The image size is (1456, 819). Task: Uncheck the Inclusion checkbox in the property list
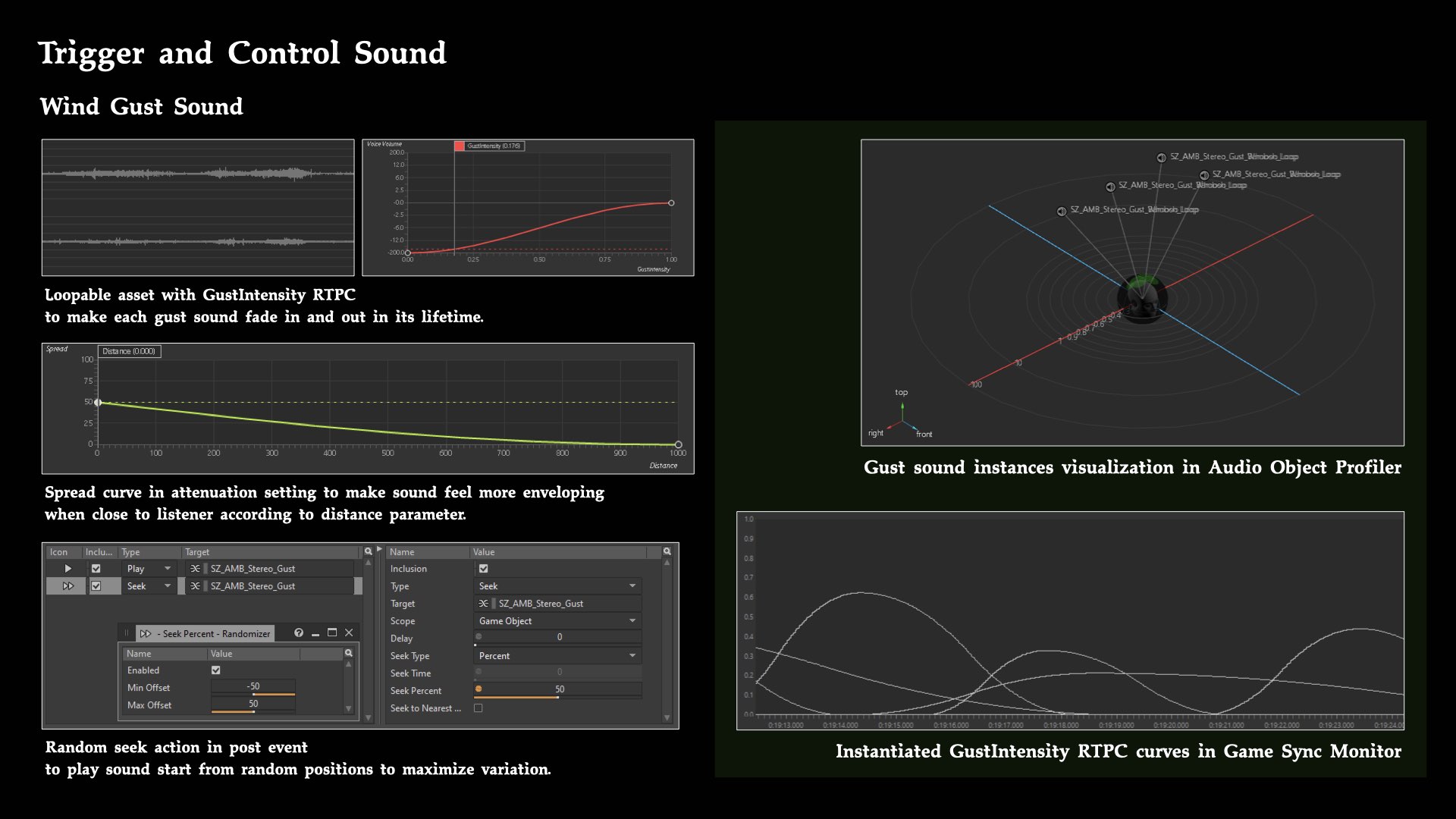[x=483, y=568]
